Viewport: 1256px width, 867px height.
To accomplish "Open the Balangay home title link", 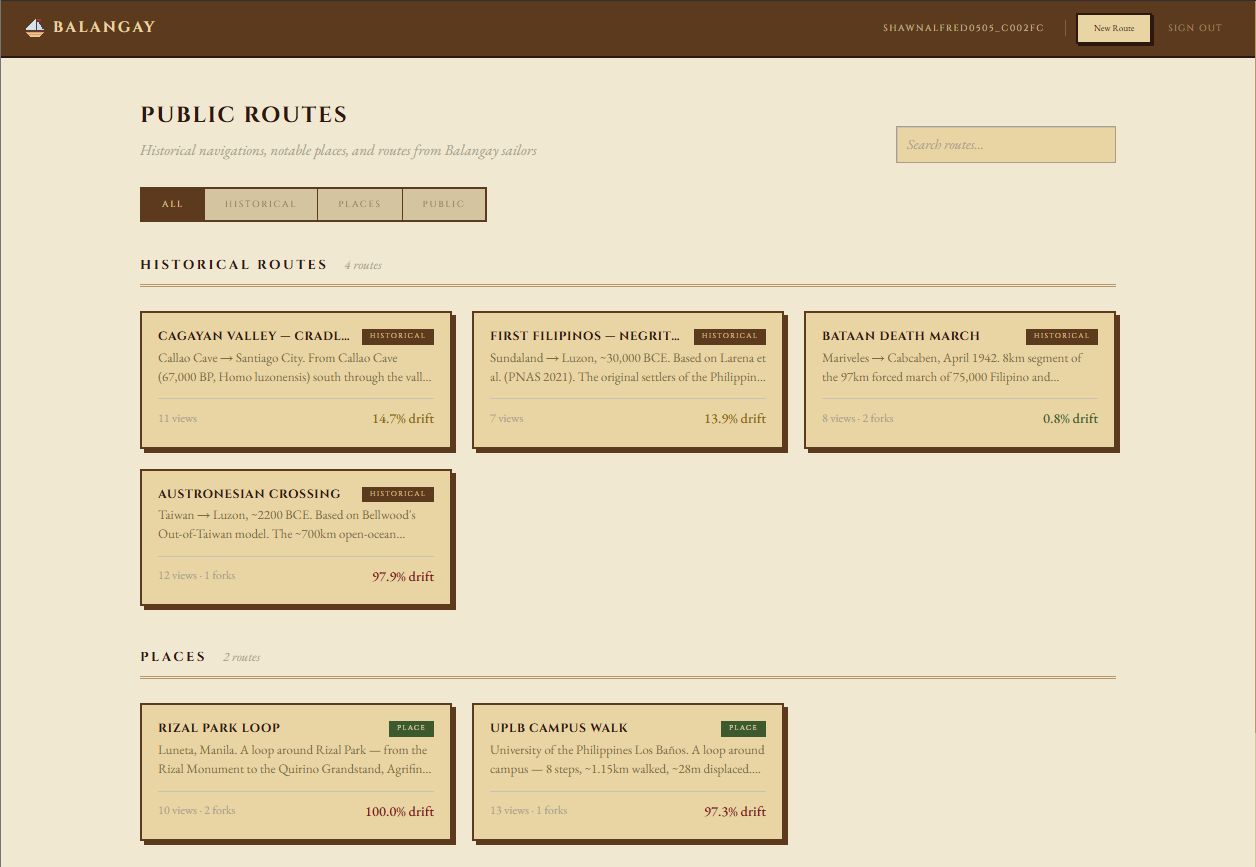I will tap(104, 27).
